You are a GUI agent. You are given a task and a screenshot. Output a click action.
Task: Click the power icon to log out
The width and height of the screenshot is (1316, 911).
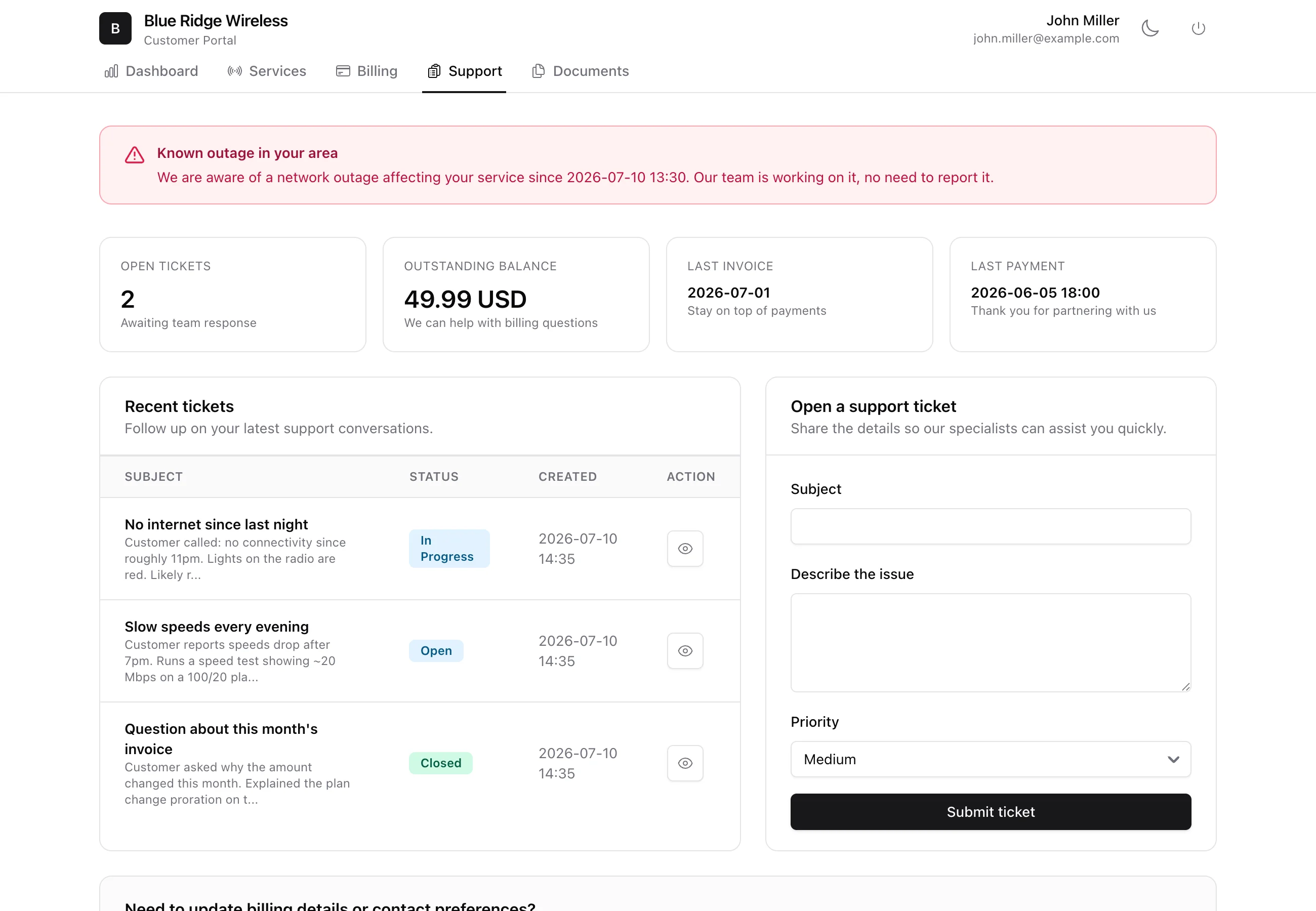(x=1199, y=28)
